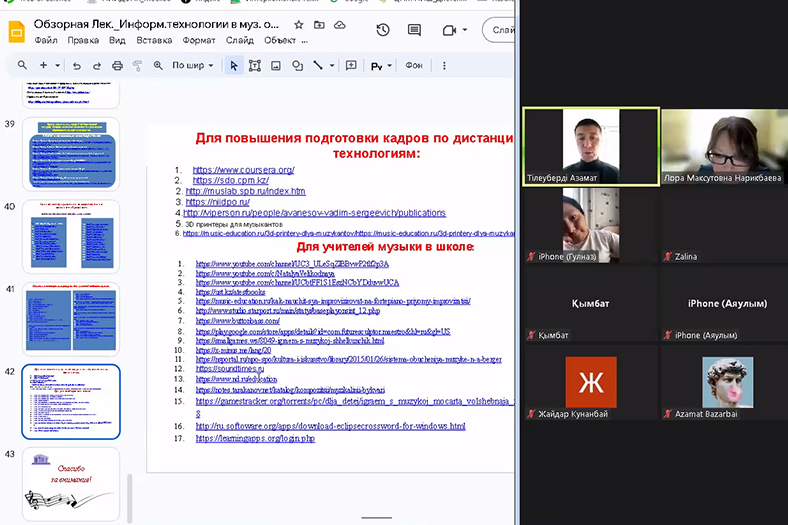The height and width of the screenshot is (525, 788).
Task: Open the Формат menu
Action: point(198,41)
